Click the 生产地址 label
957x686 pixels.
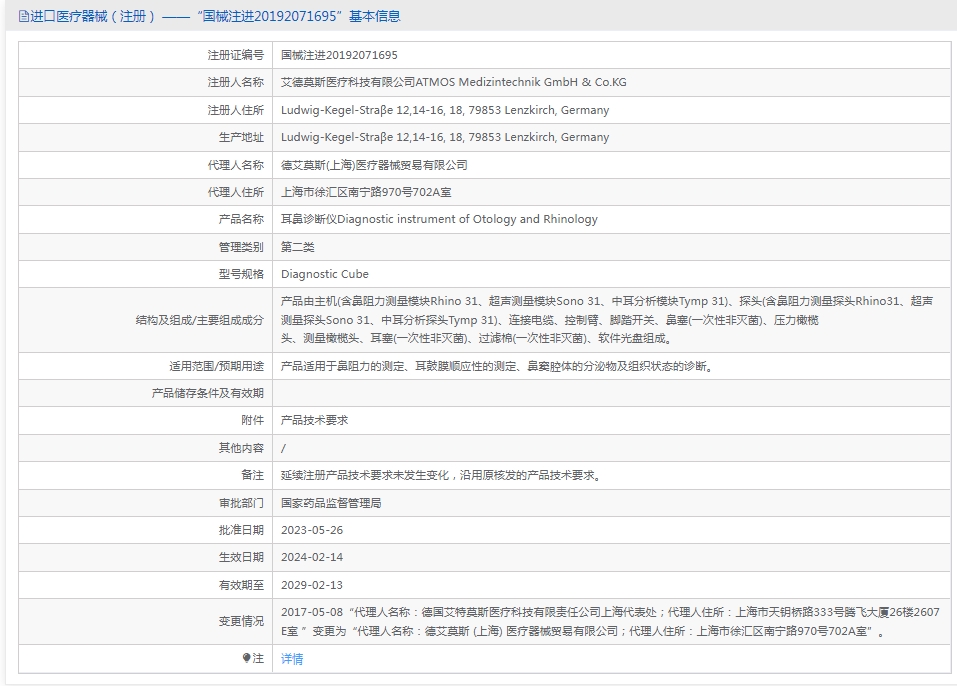pyautogui.click(x=241, y=137)
